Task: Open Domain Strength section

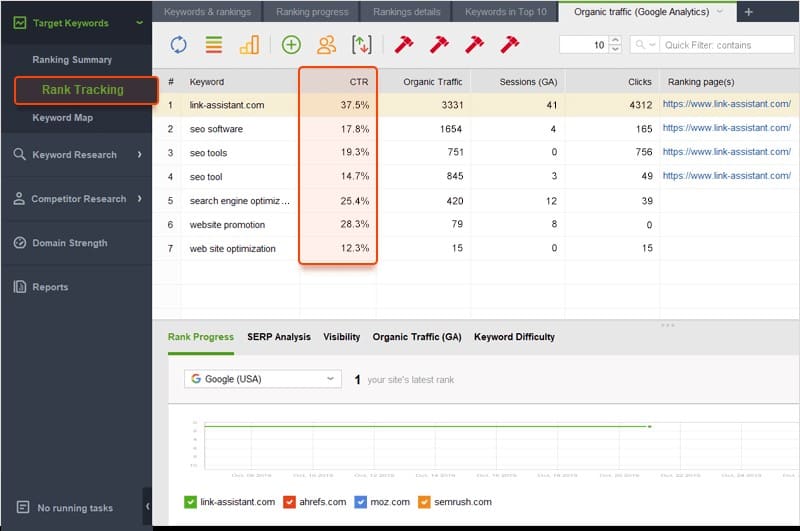Action: [x=70, y=243]
